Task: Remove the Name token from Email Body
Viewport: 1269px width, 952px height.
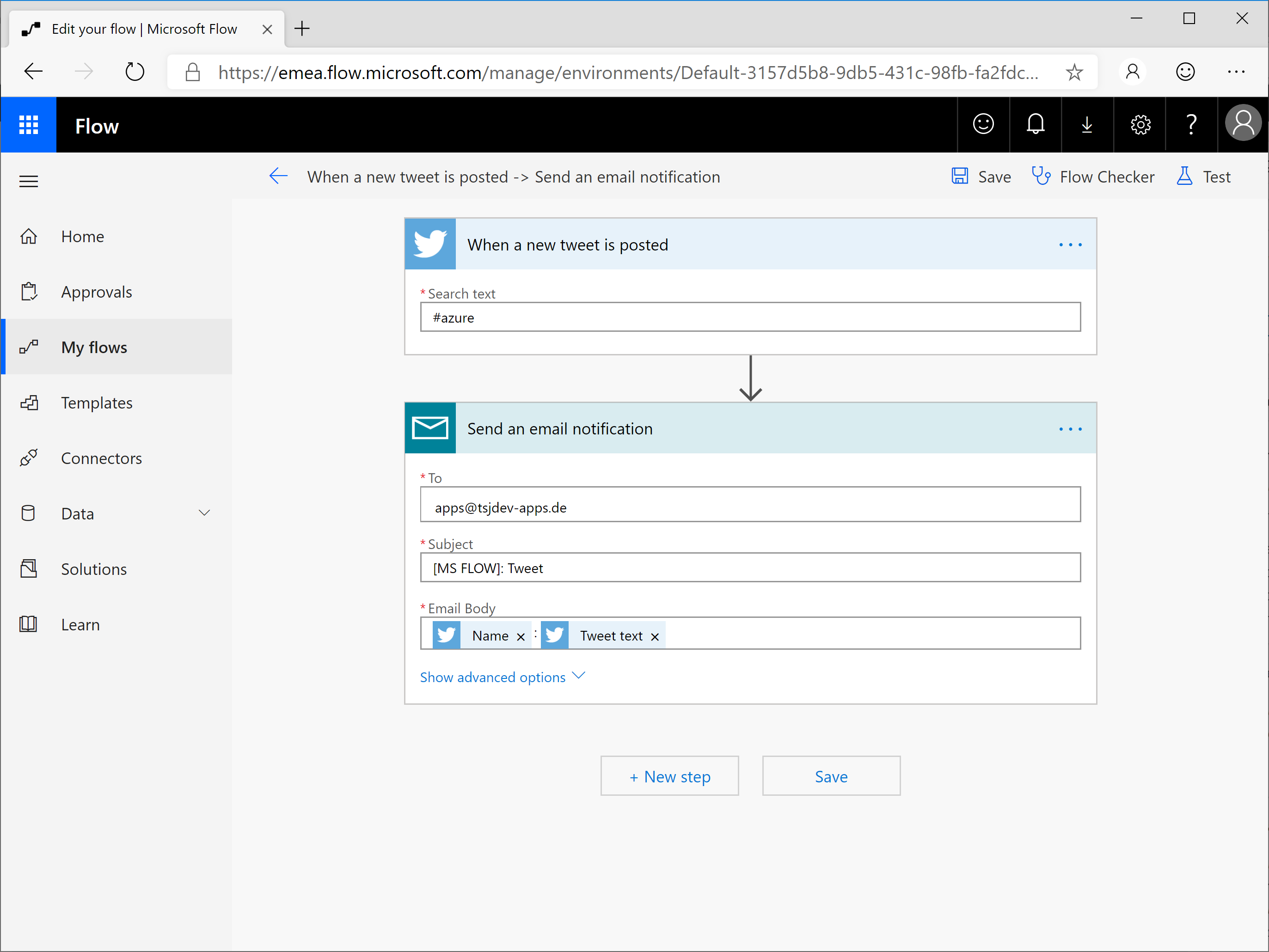Action: pos(521,636)
